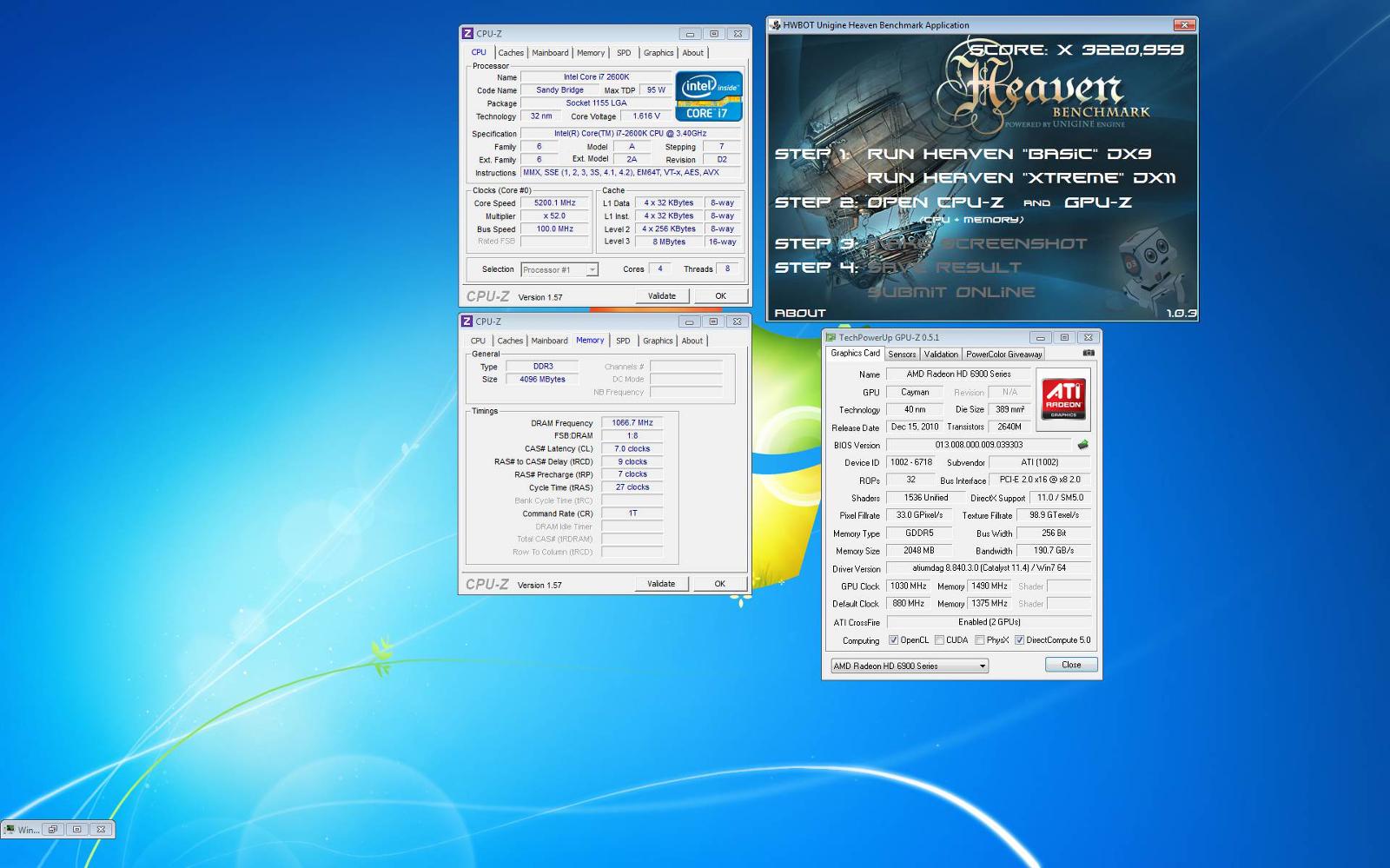The width and height of the screenshot is (1390, 868).
Task: Open the Graphics tab in top CPU-Z window
Action: [x=659, y=53]
